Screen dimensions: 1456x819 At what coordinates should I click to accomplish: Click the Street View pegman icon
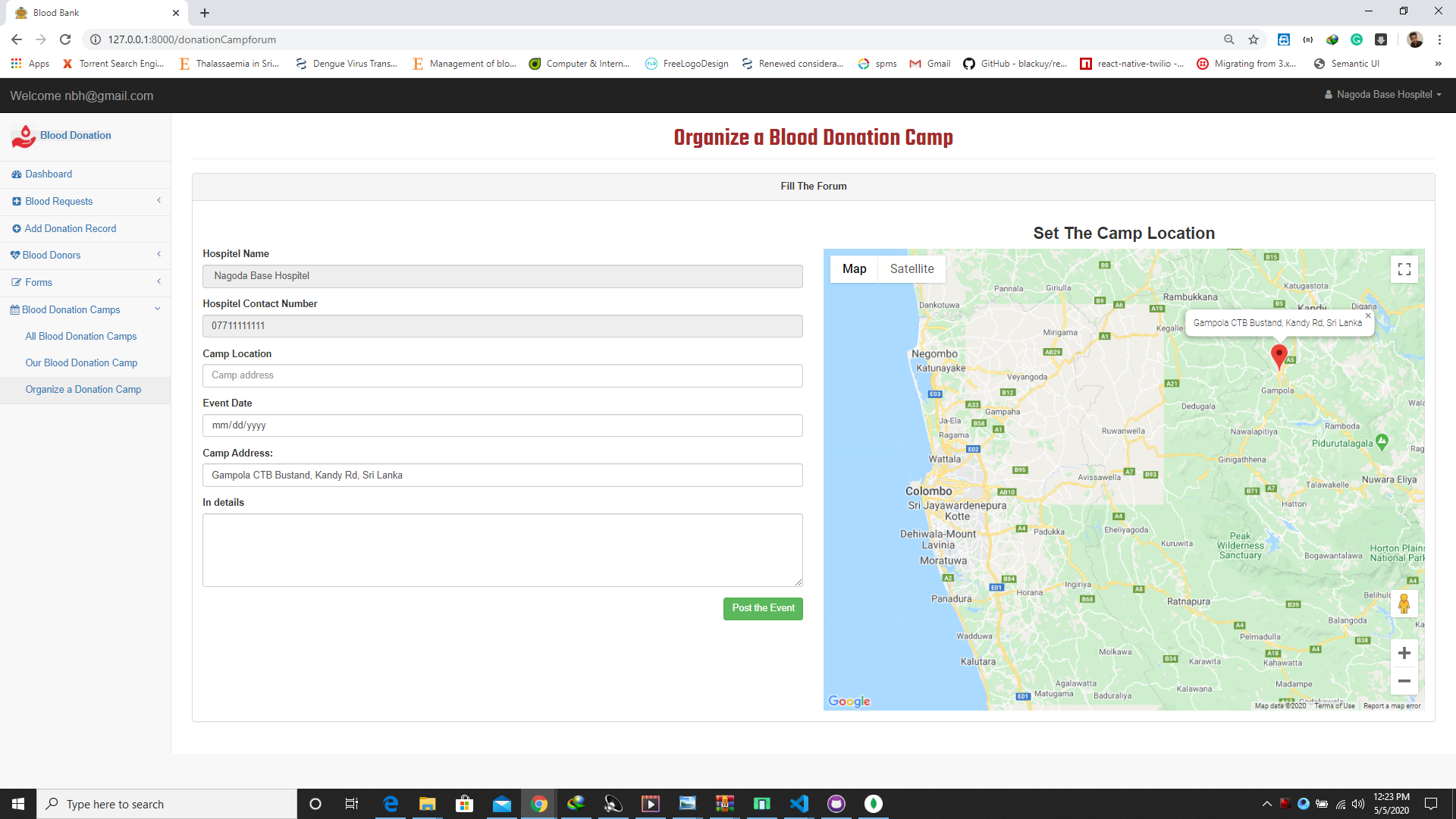tap(1404, 604)
